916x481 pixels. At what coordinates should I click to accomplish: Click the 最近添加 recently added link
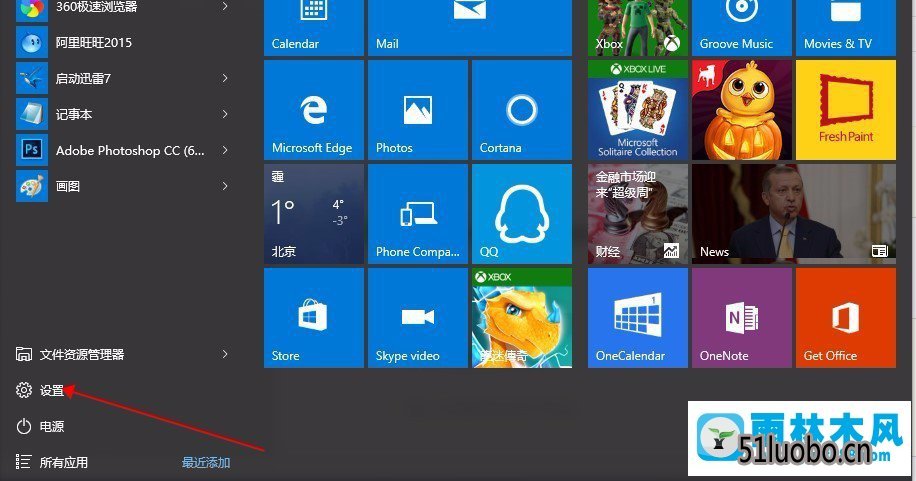point(206,462)
